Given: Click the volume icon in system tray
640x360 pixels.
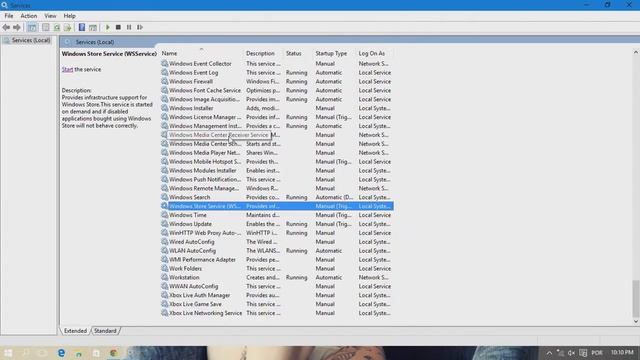Looking at the screenshot, I should click(571, 353).
